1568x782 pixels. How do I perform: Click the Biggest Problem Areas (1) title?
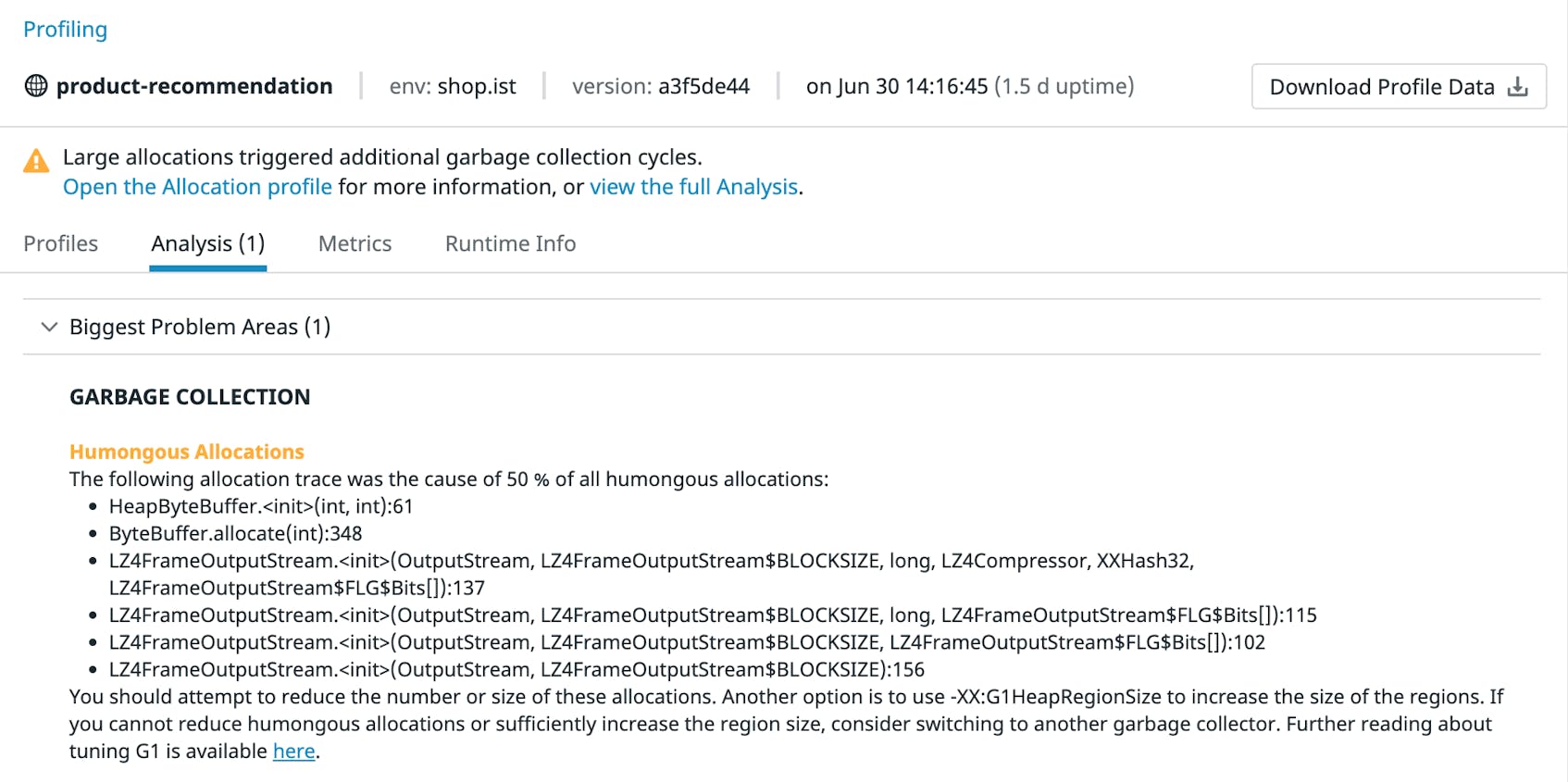[200, 327]
